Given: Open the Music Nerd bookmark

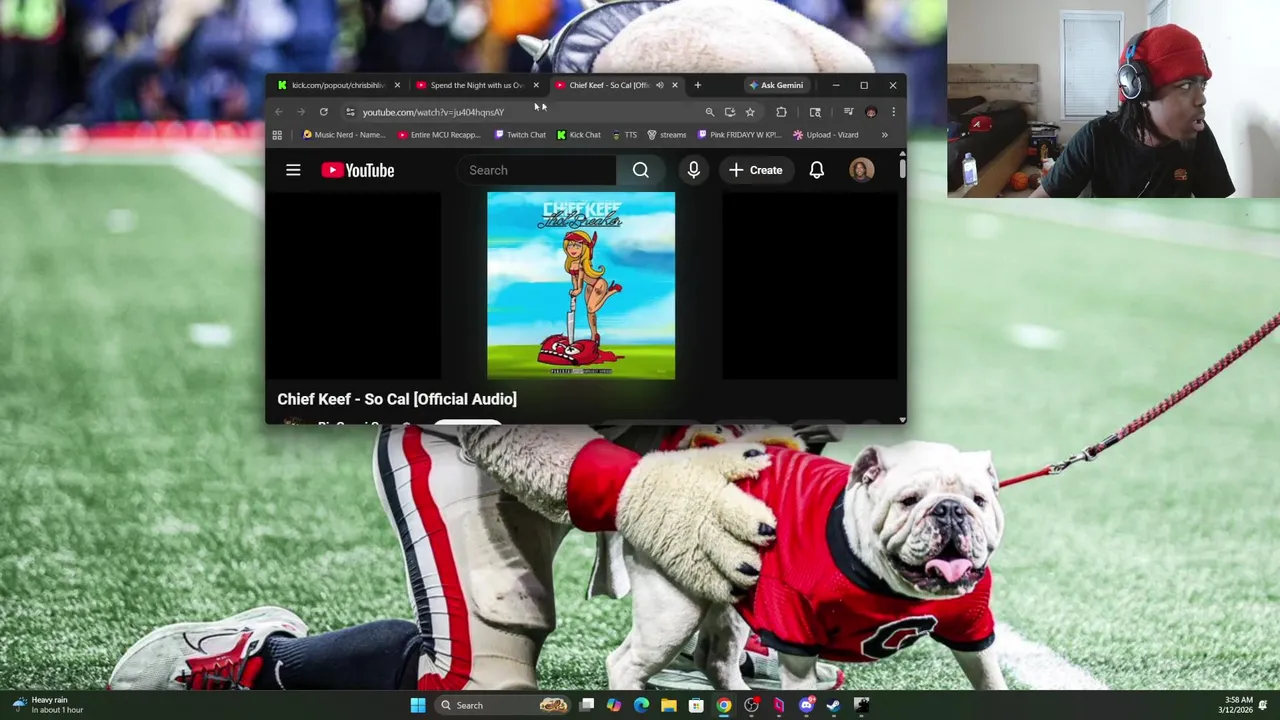Looking at the screenshot, I should (344, 135).
